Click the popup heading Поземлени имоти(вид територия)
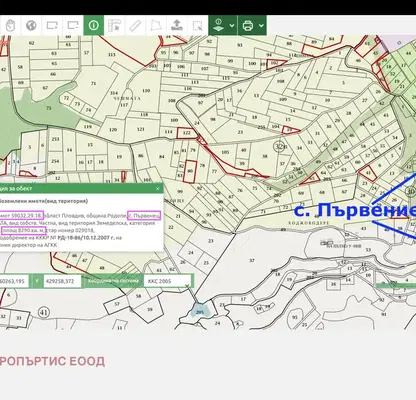The image size is (416, 400). click(x=43, y=201)
